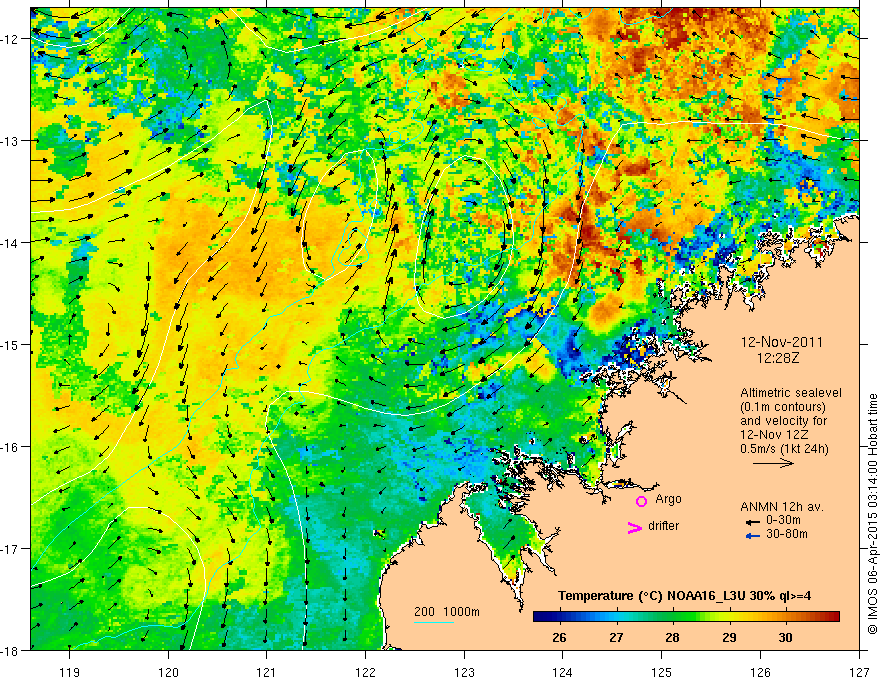880x680 pixels.
Task: Click the magenta Argo circle symbol
Action: [x=641, y=501]
